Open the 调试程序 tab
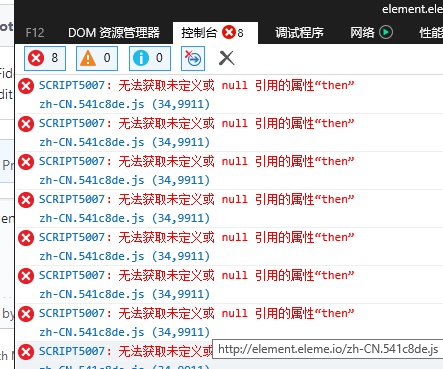 [299, 33]
